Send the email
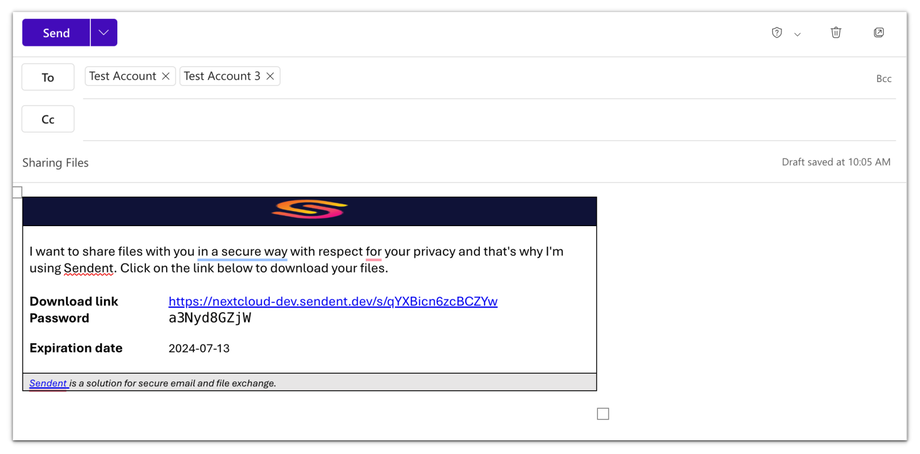 tap(56, 33)
